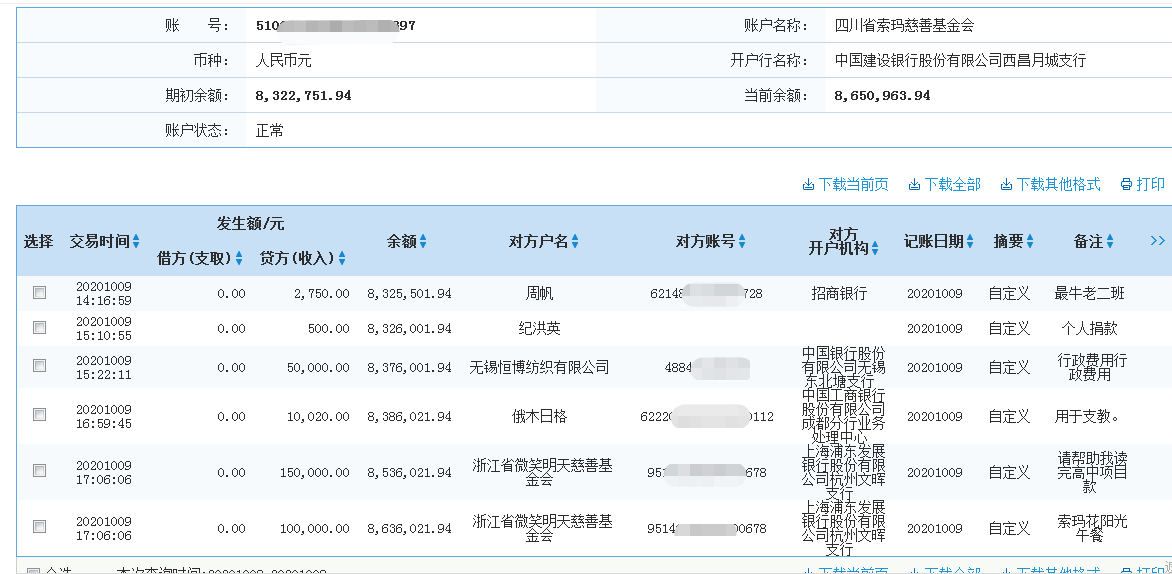This screenshot has height=574, width=1172.
Task: Tick checkbox for 100,000.00 transaction row
Action: (39, 526)
